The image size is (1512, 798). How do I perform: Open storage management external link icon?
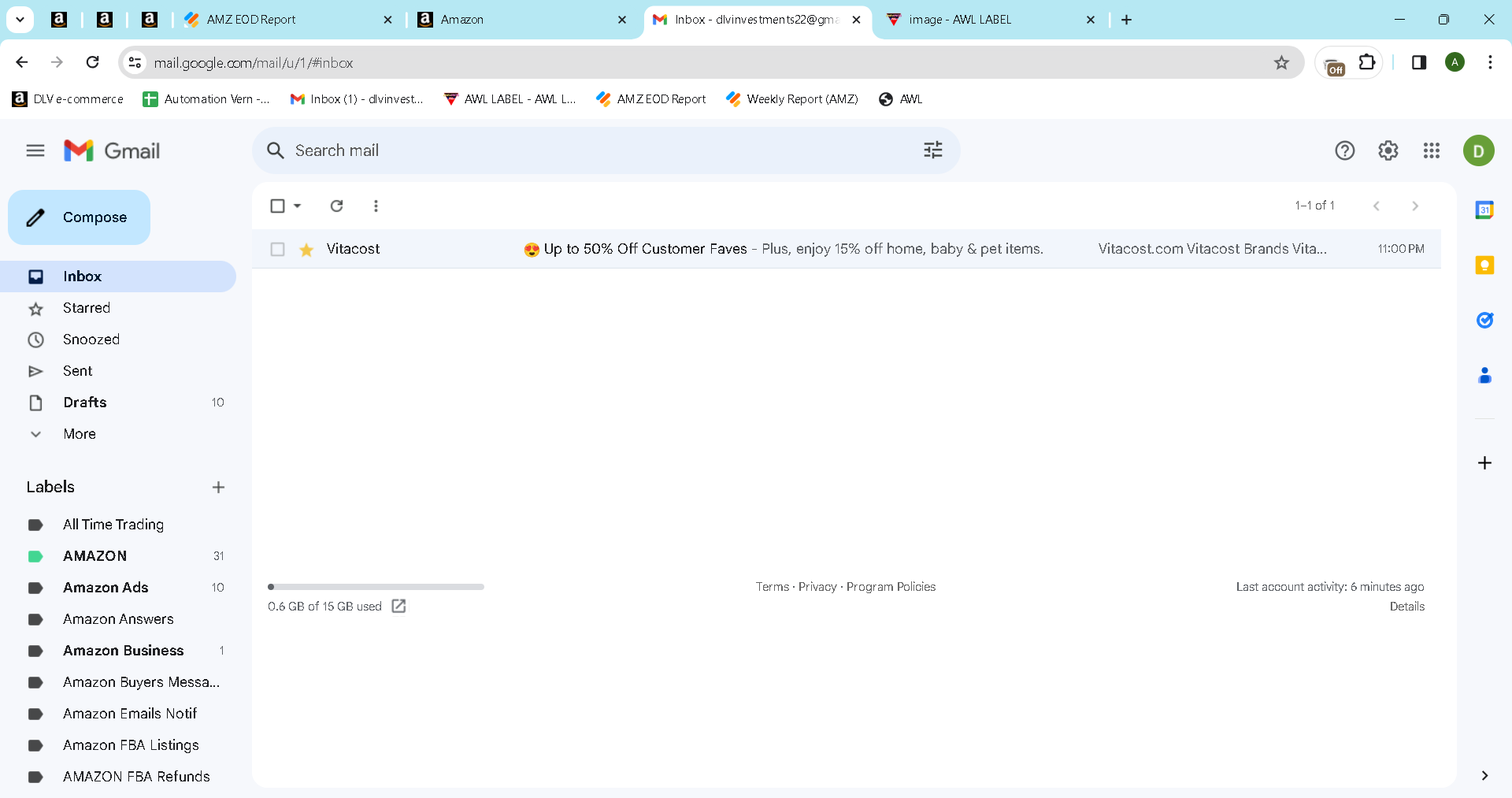coord(398,606)
